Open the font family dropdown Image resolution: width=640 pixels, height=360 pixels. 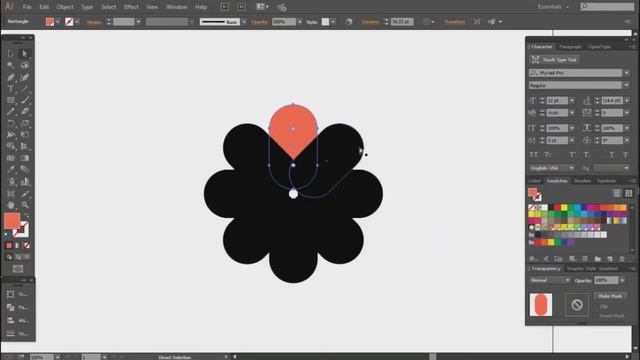tap(626, 73)
